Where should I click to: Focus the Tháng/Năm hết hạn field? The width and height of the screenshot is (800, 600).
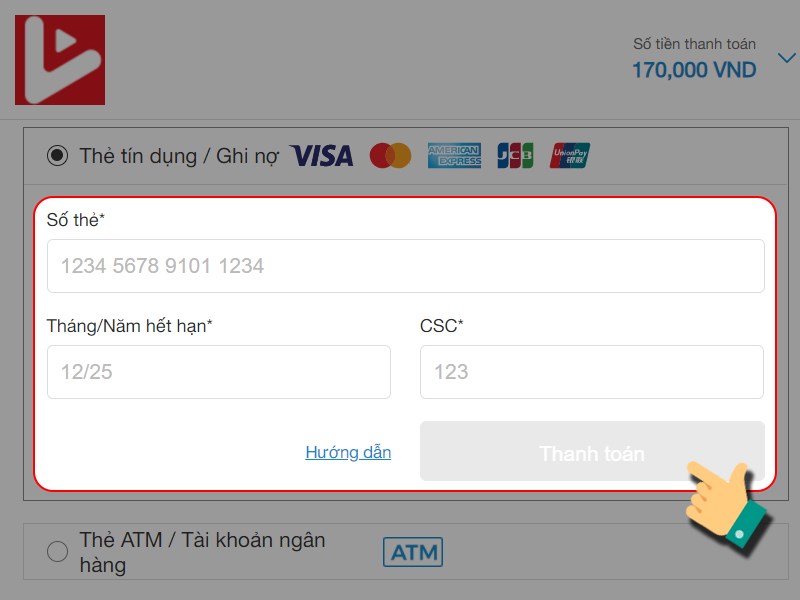(x=219, y=372)
